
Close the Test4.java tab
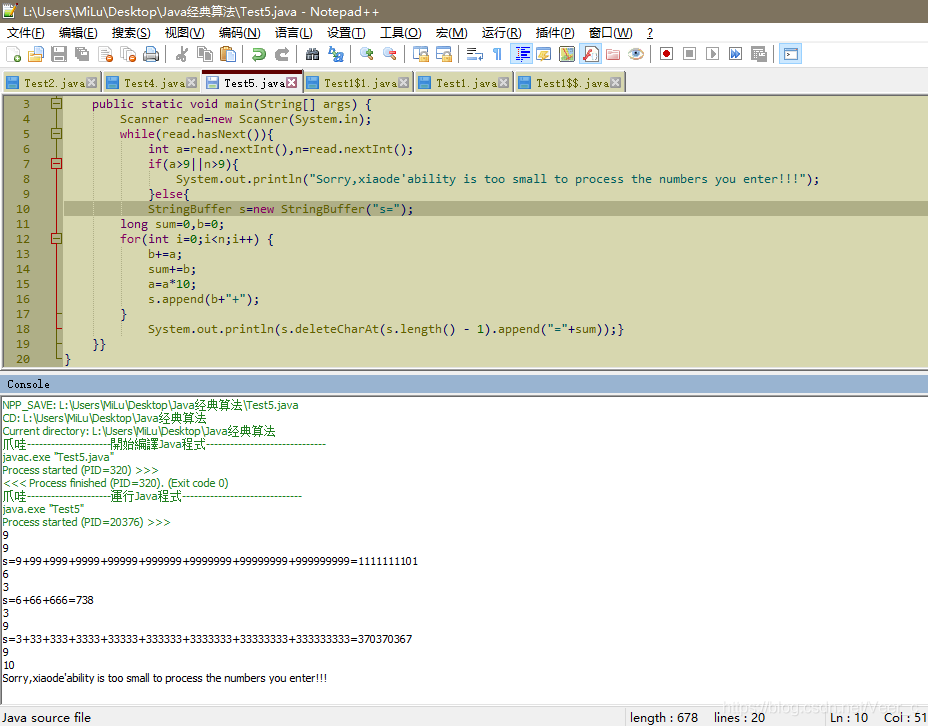coord(191,83)
